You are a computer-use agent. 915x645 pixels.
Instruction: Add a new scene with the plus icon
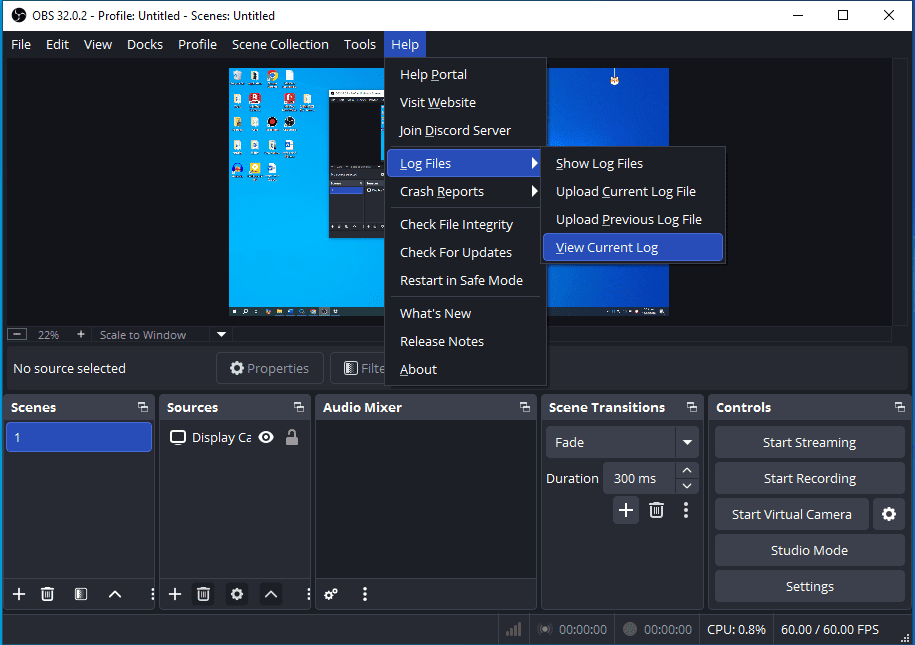[x=18, y=594]
